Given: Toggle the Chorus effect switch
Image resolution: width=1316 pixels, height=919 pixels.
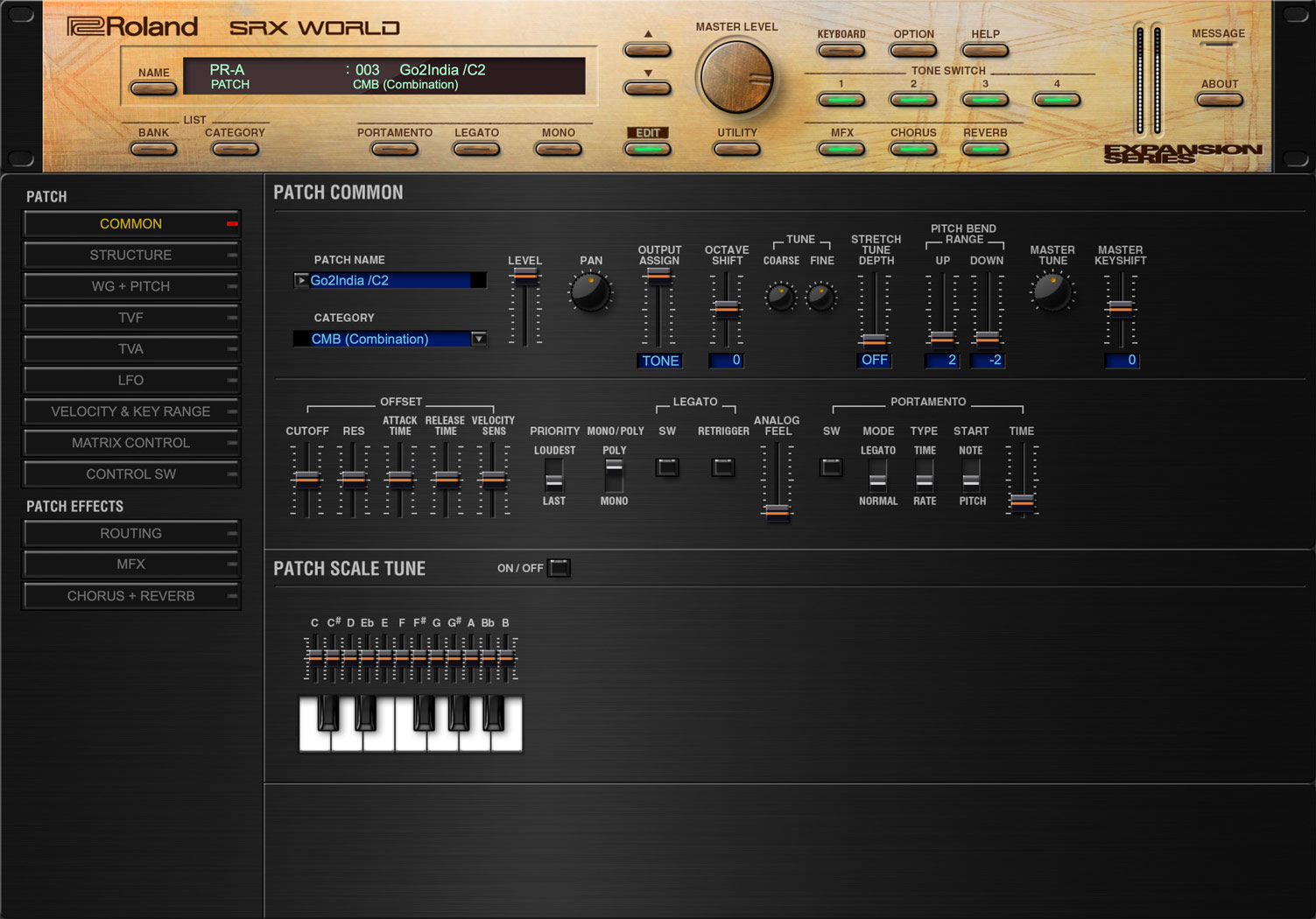Looking at the screenshot, I should (x=913, y=150).
